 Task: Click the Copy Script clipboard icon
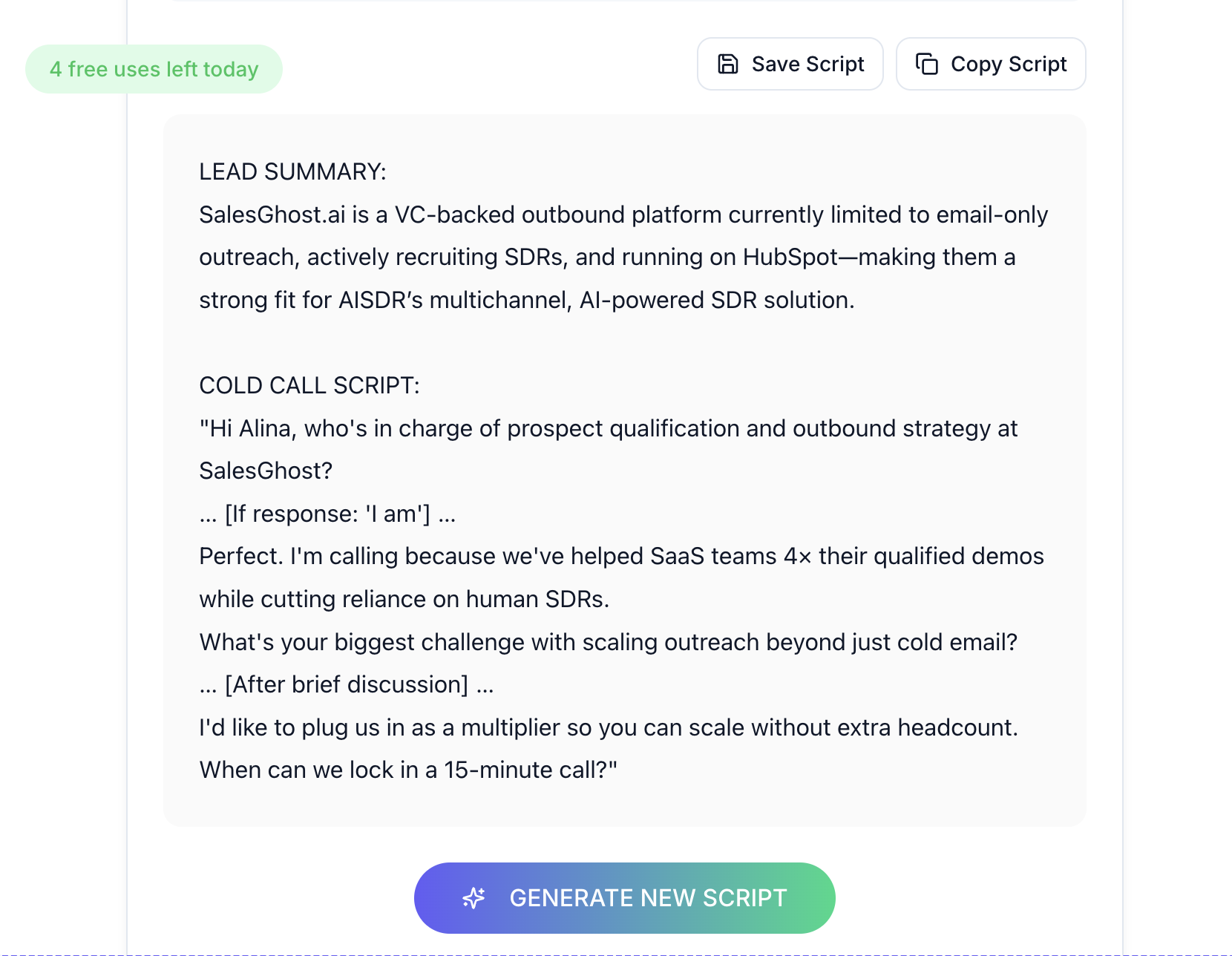pos(927,65)
